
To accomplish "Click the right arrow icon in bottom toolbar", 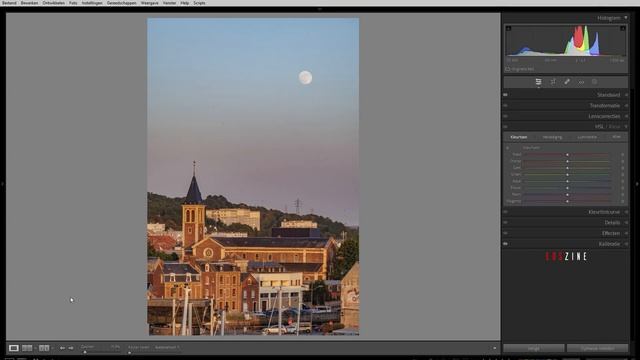I will coord(71,348).
